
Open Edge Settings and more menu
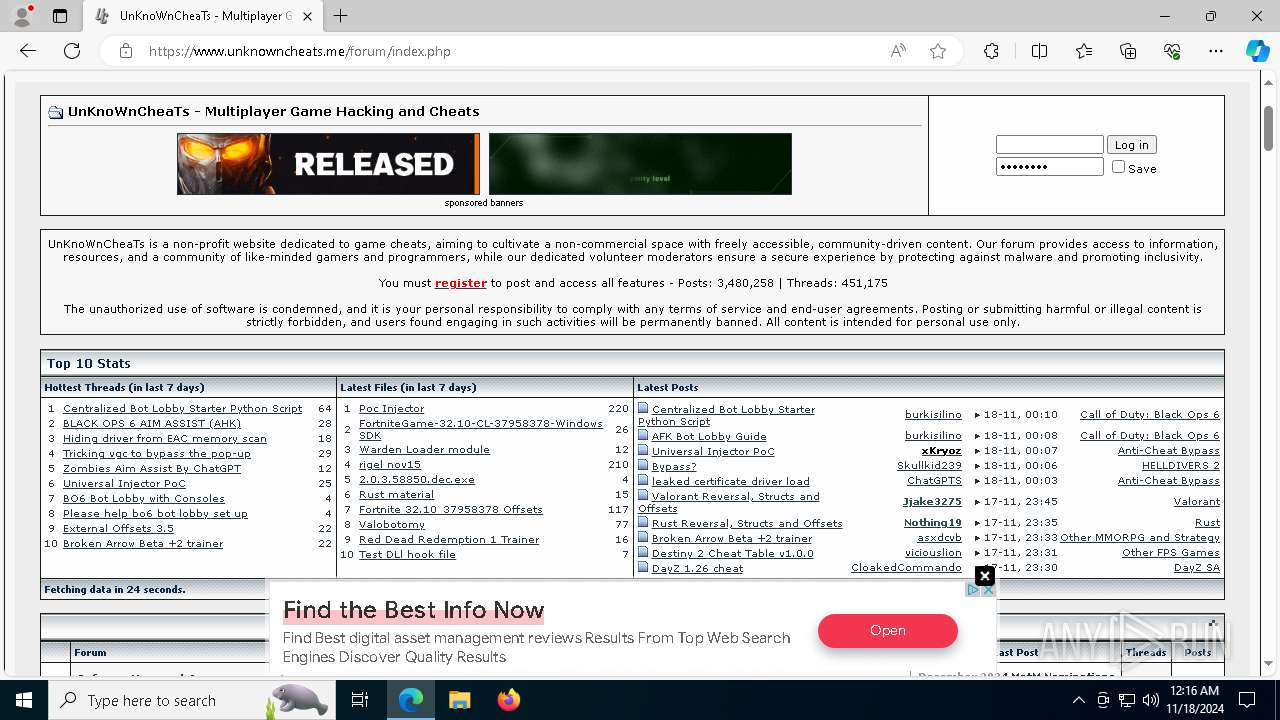tap(1216, 51)
